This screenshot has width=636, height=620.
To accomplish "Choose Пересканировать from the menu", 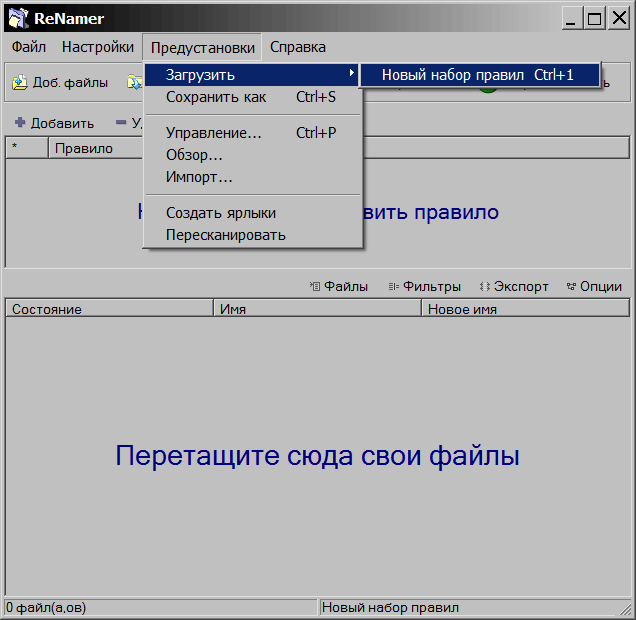I will tap(225, 235).
